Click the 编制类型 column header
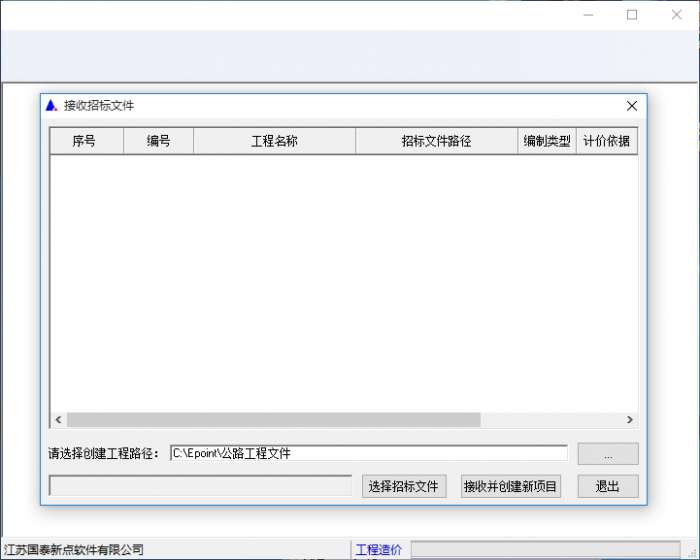 click(x=547, y=141)
